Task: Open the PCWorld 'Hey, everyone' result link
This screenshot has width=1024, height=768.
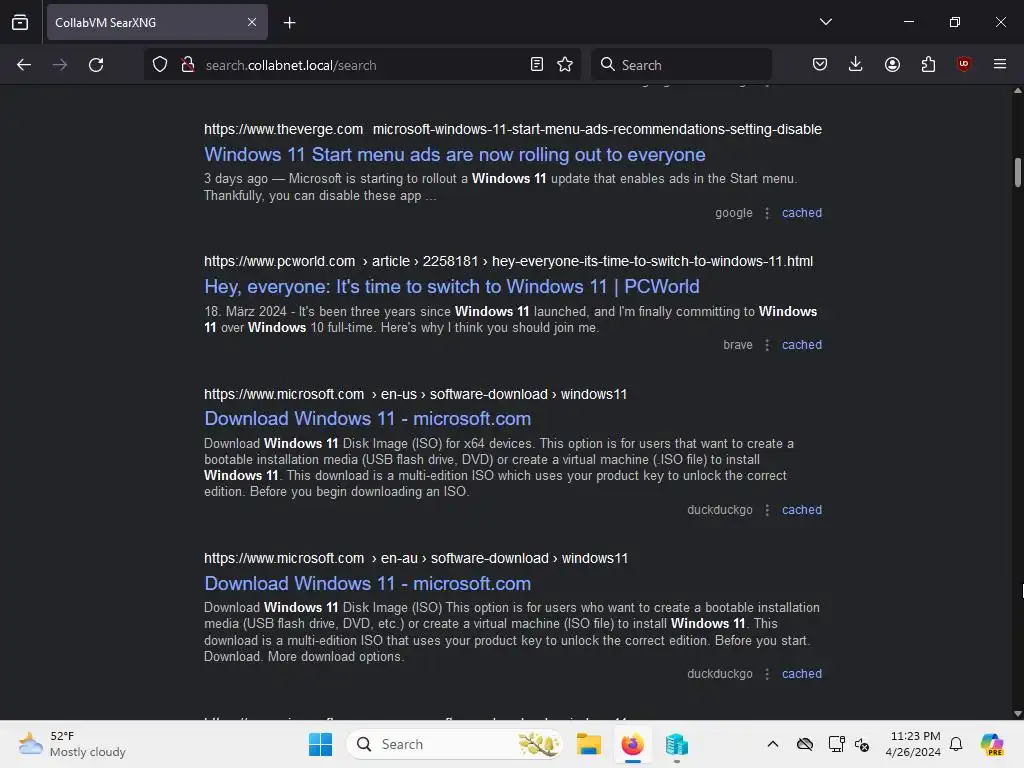Action: [451, 287]
